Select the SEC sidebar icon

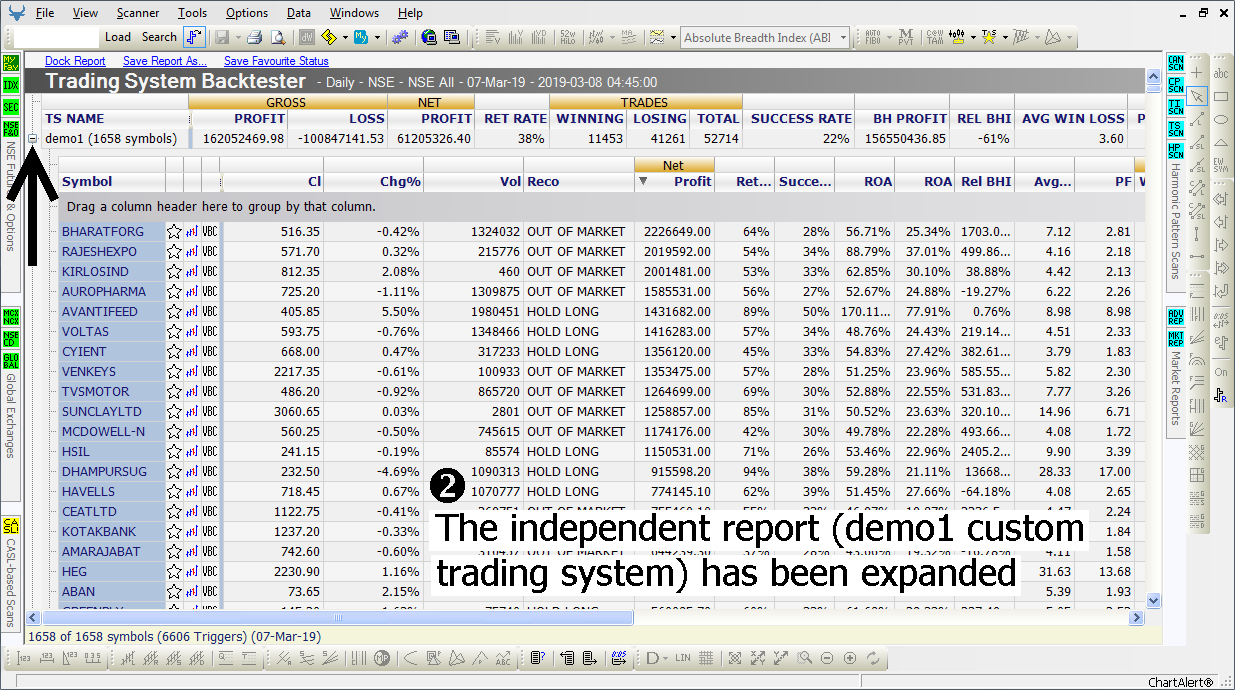11,106
